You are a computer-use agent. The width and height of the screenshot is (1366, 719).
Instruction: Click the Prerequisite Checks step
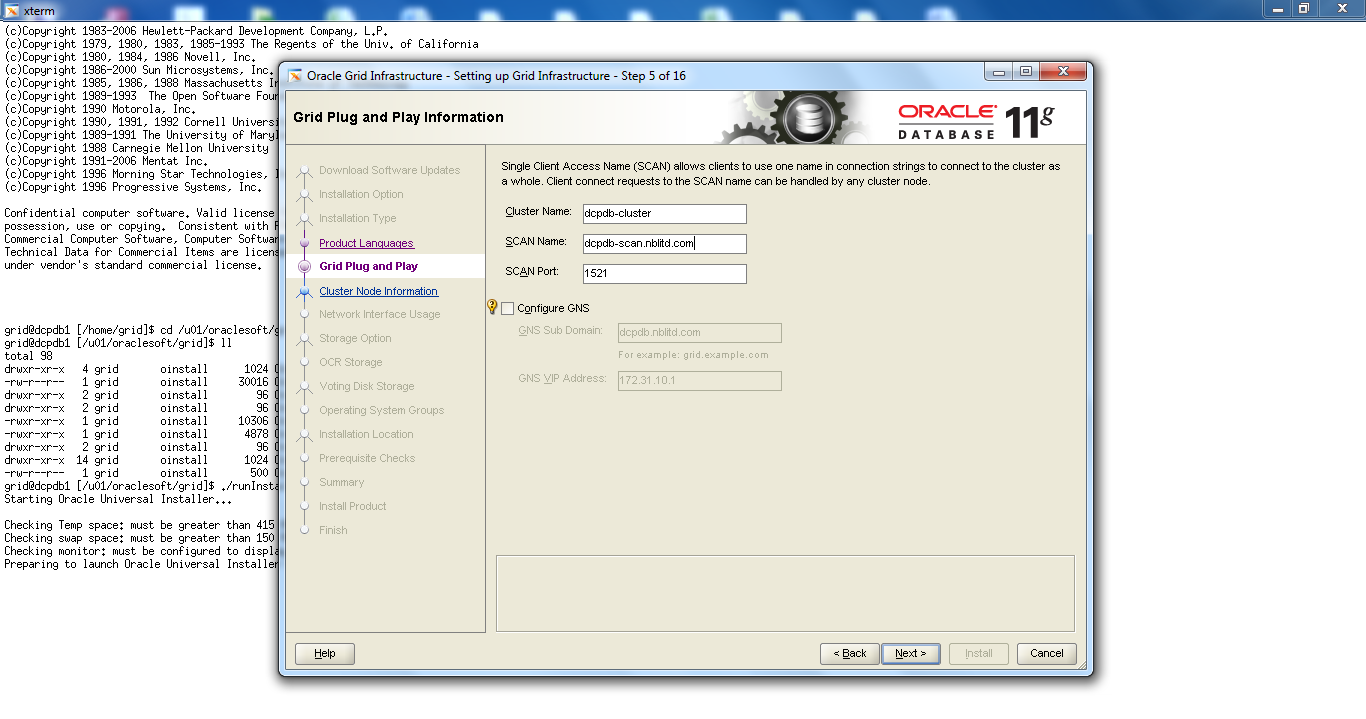coord(367,458)
